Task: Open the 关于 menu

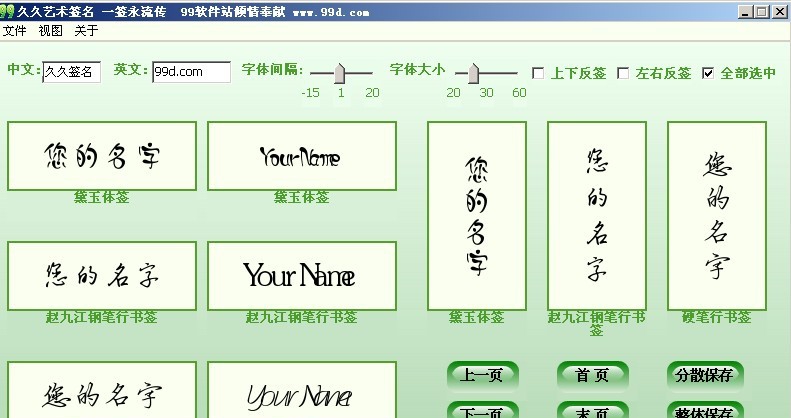Action: click(x=86, y=31)
